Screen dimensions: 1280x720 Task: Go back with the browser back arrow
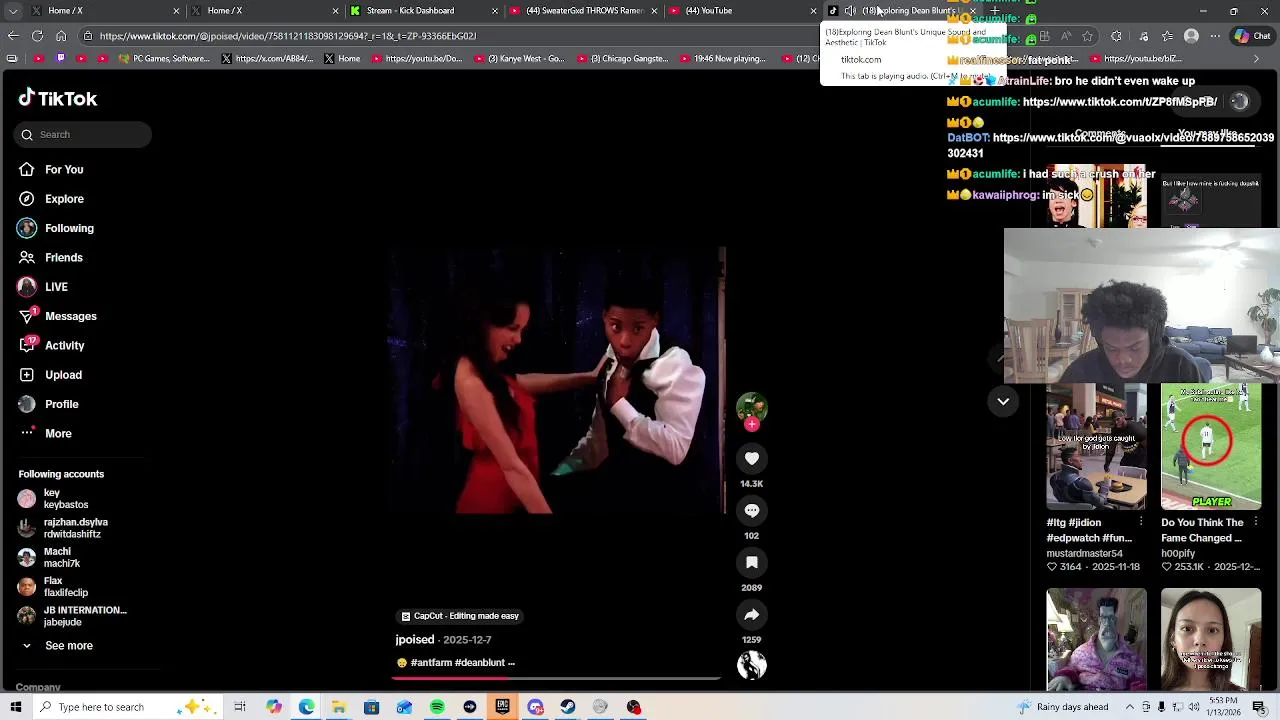click(12, 36)
